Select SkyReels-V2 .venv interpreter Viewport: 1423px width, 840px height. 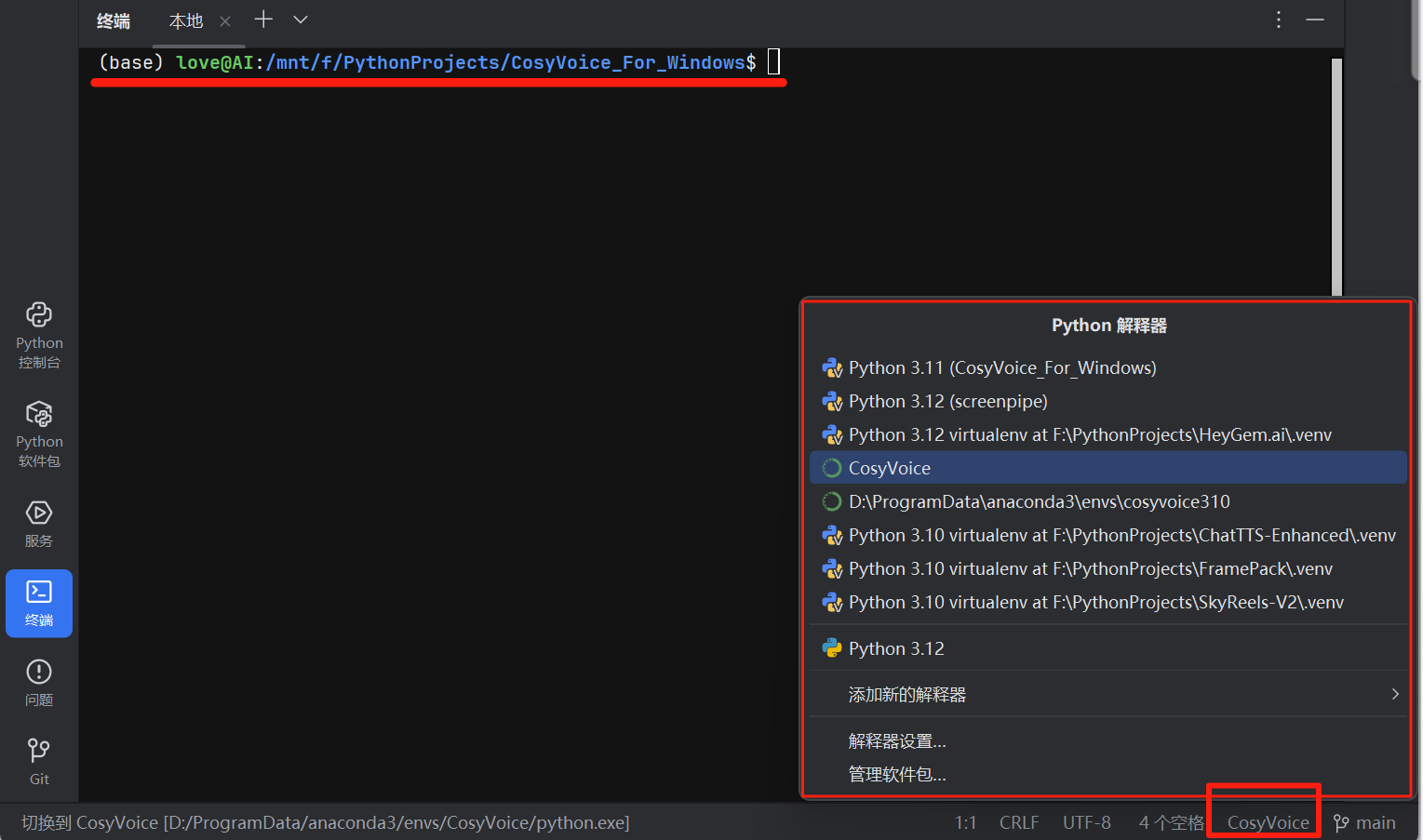tap(1108, 602)
